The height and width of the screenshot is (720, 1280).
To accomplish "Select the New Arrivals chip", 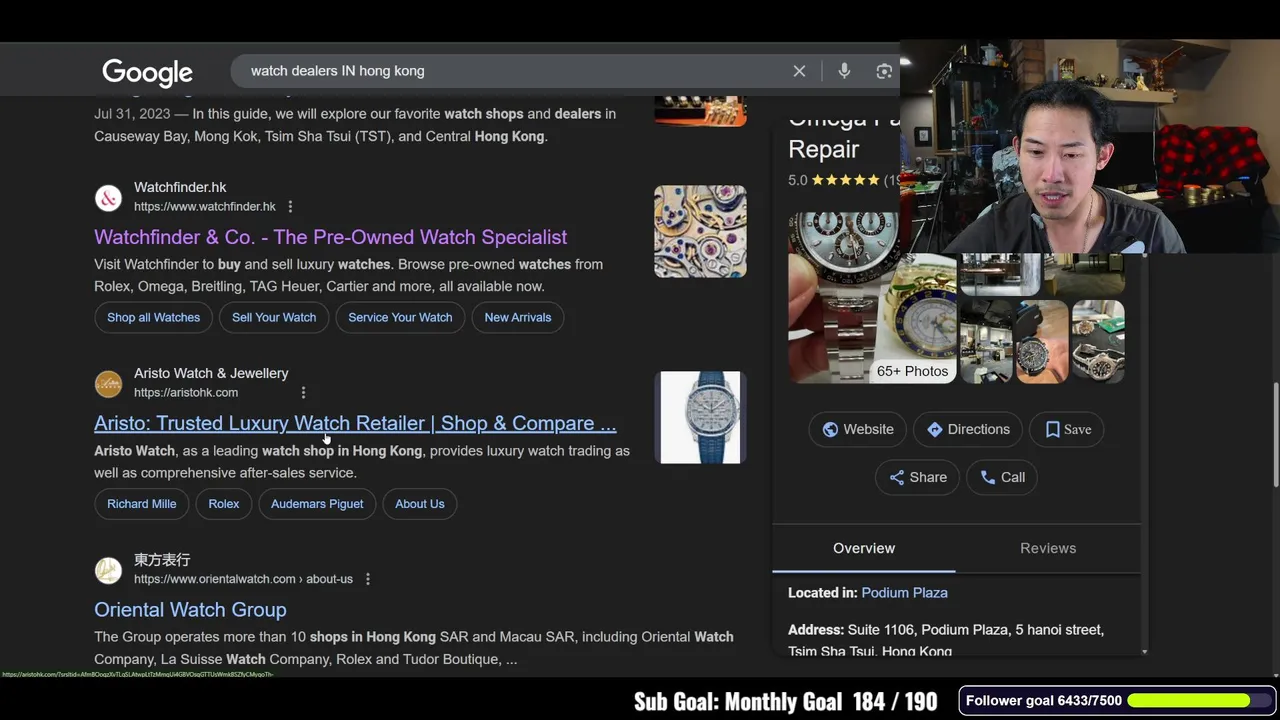I will click(517, 317).
